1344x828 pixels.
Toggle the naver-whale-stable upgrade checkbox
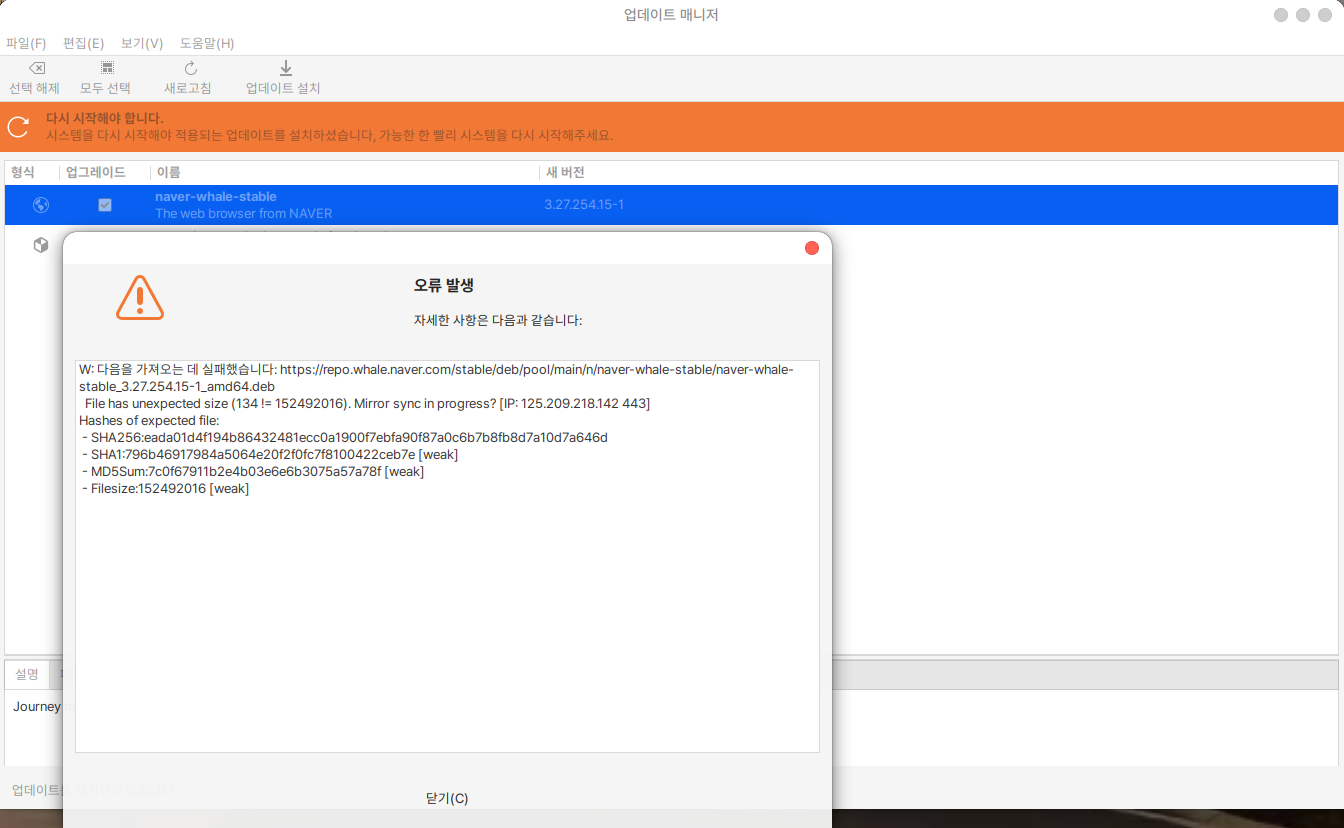click(x=105, y=205)
